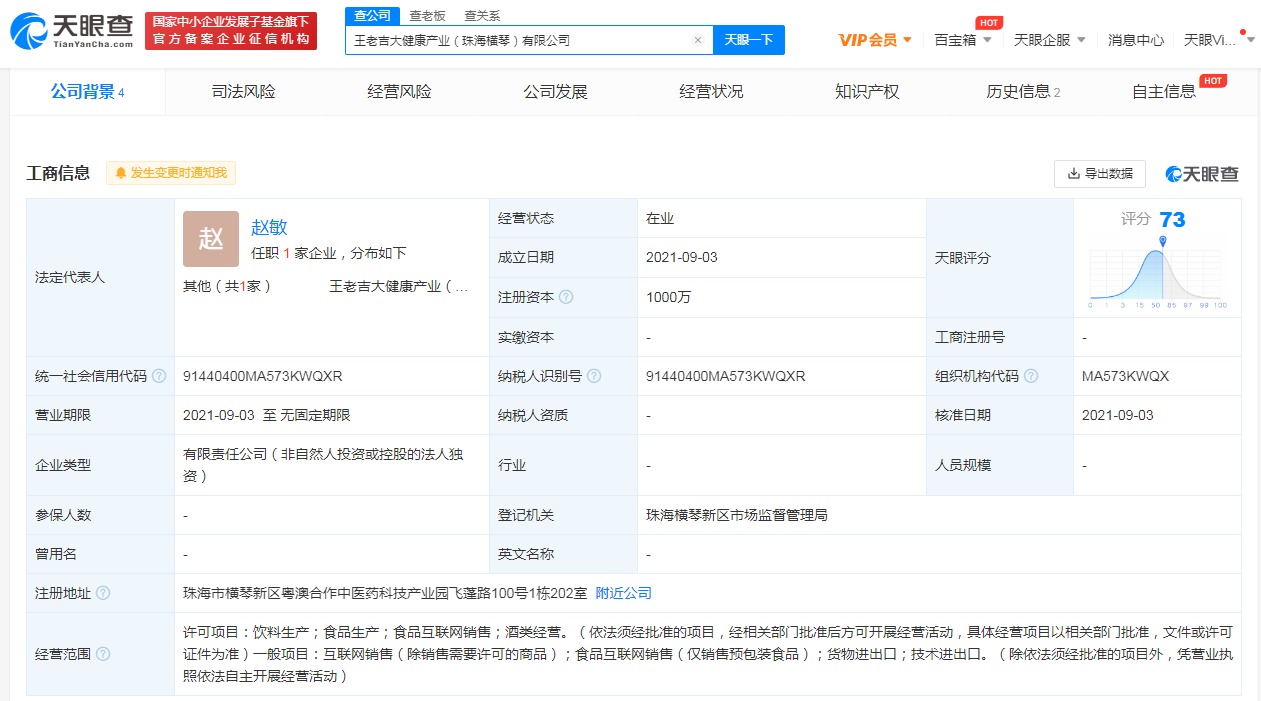Open the help tooltip icon next to 注册资本
The width and height of the screenshot is (1261, 701).
(565, 296)
